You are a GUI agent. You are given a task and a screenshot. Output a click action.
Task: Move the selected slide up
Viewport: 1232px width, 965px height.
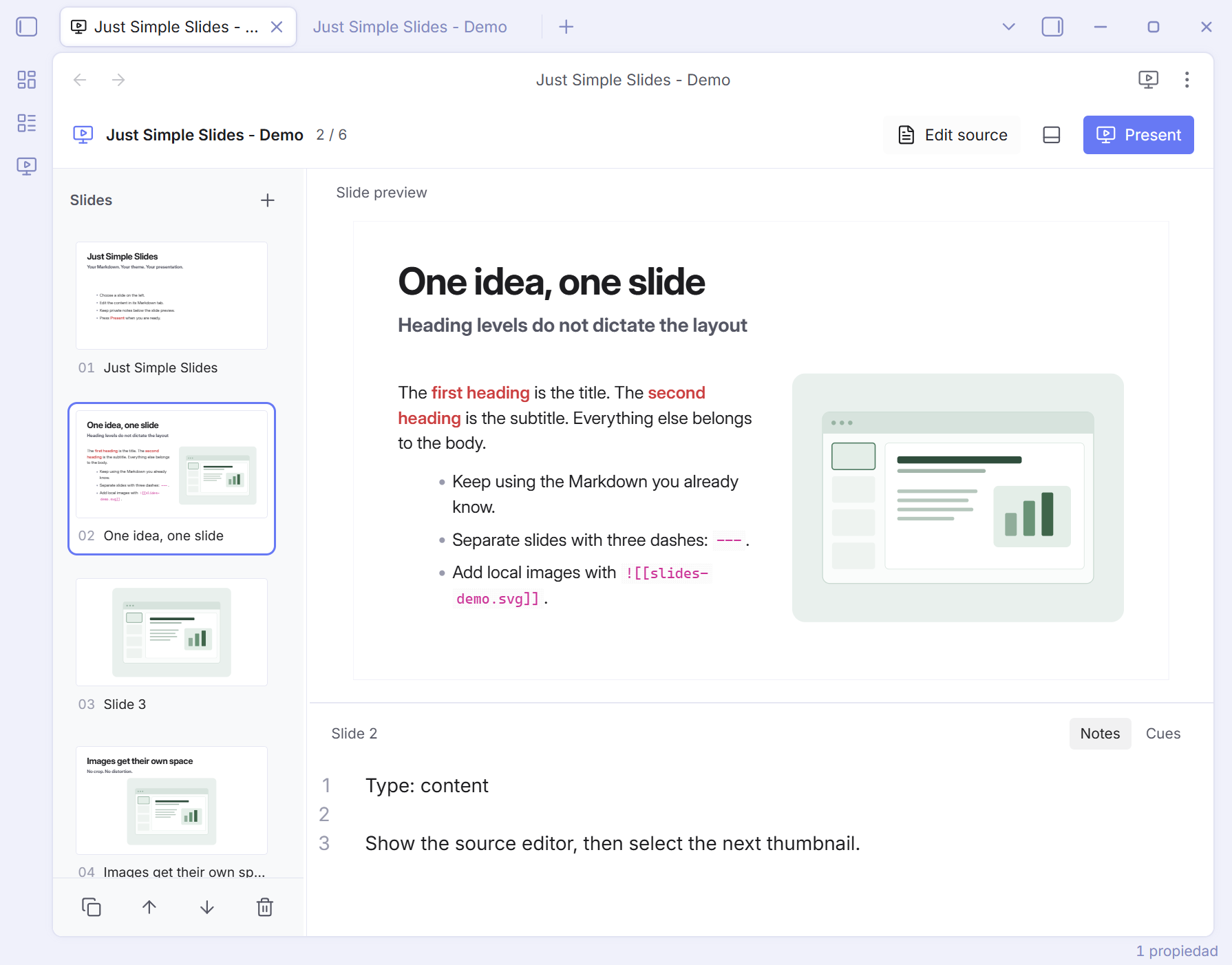coord(149,907)
